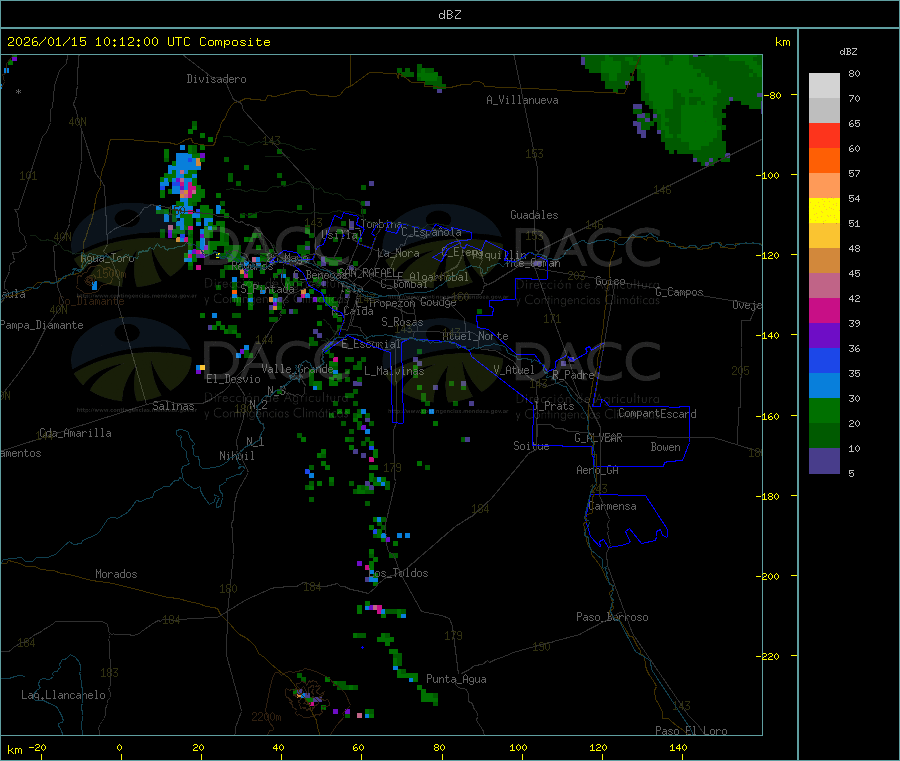900x761 pixels.
Task: Click the timestamp 2026/01/15 10:12:00 UTC Composite
Action: click(138, 42)
